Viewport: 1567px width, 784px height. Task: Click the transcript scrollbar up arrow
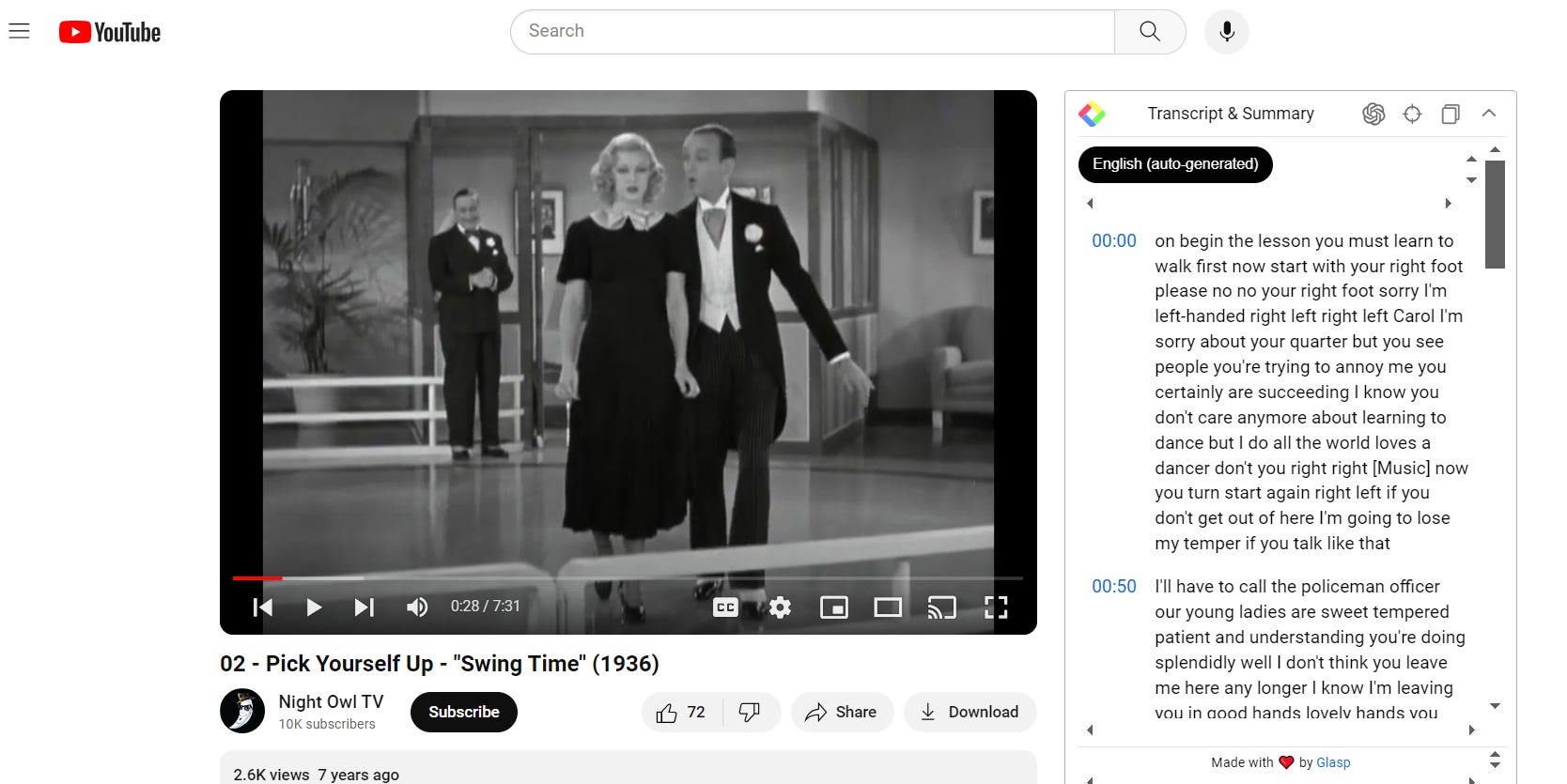[1495, 149]
